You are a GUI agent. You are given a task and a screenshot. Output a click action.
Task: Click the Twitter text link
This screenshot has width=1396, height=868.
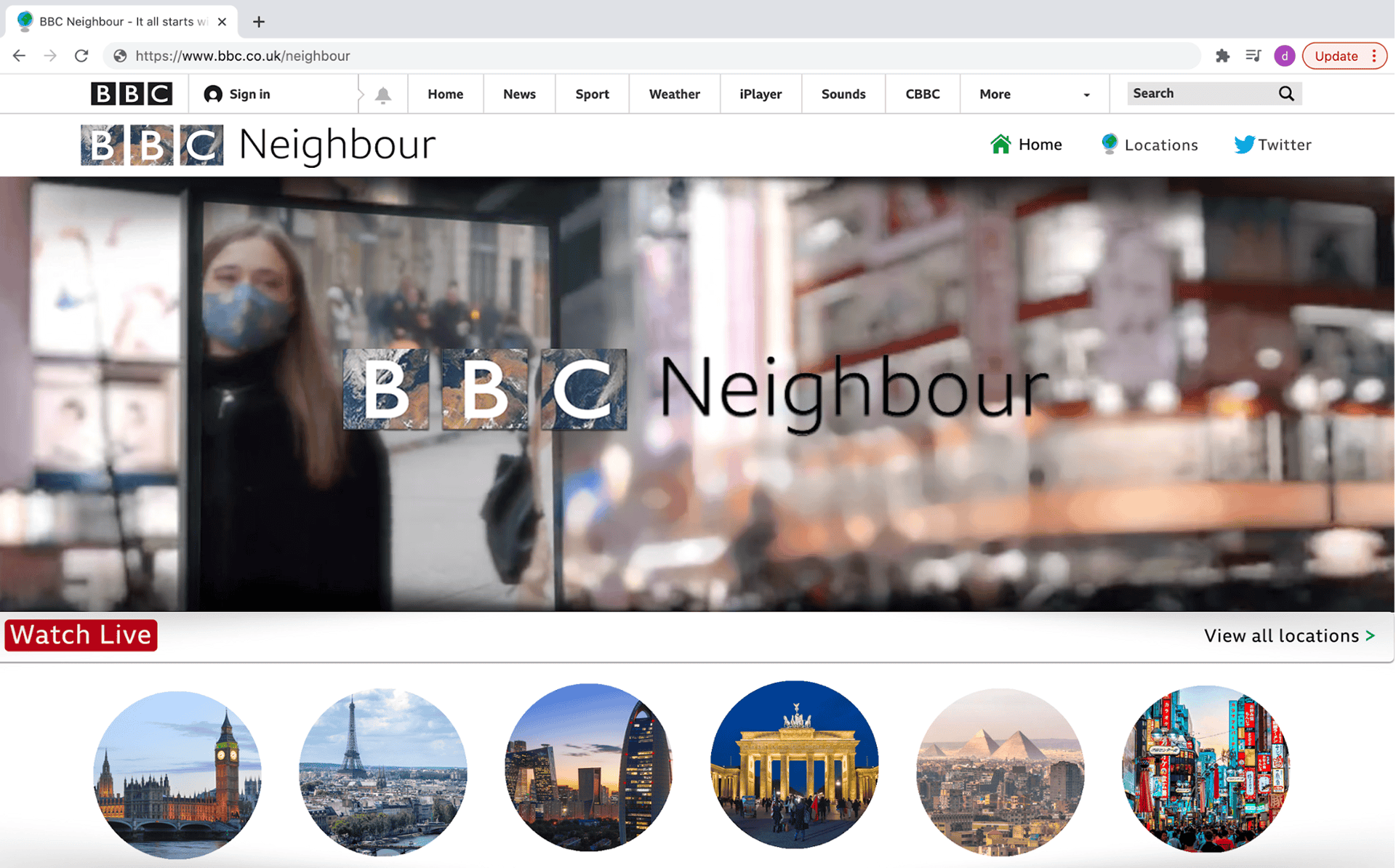point(1285,145)
